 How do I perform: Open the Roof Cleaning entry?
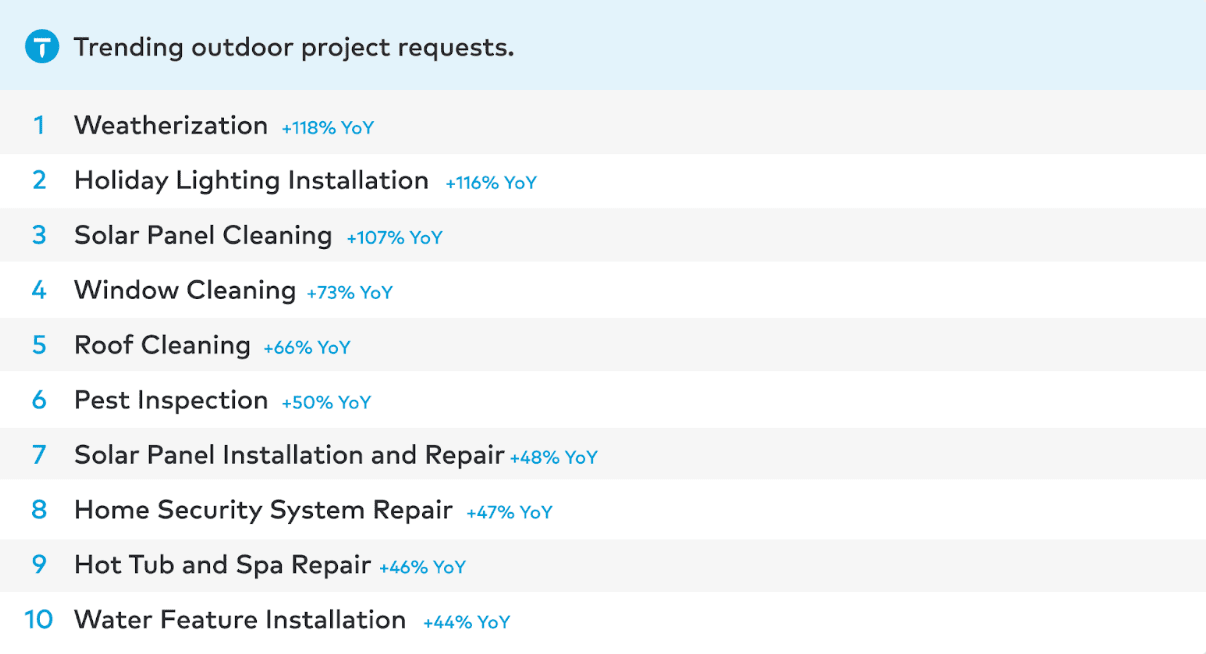pyautogui.click(x=603, y=345)
